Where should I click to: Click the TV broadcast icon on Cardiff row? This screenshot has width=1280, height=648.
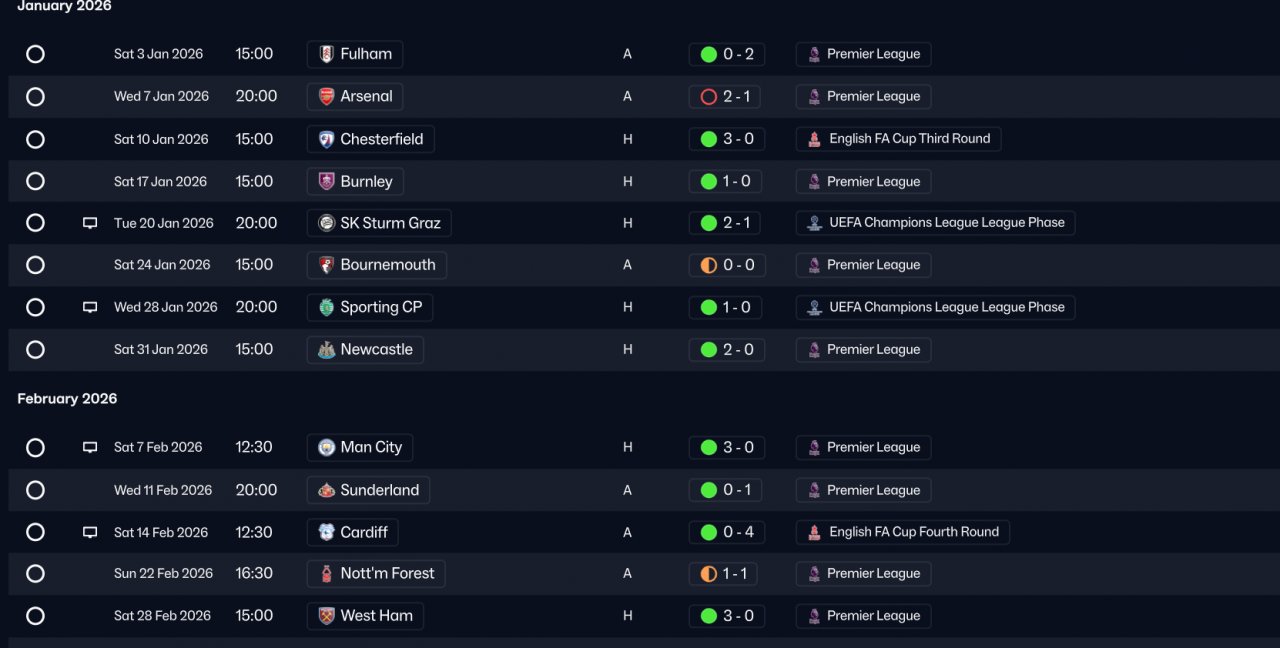coord(90,532)
